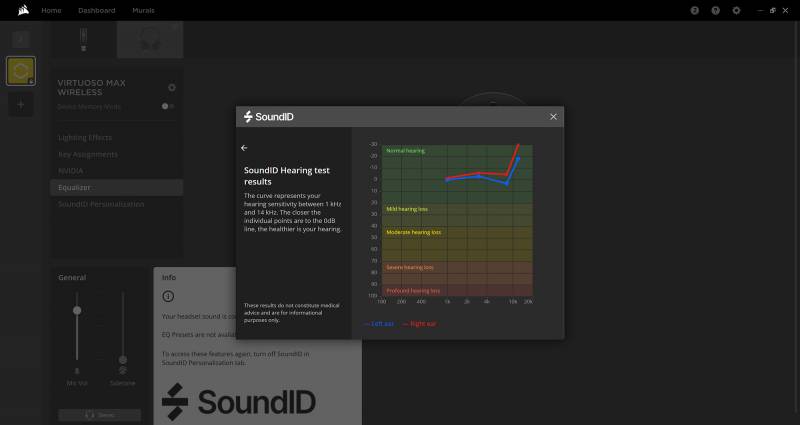
Task: Switch to the Dashboard tab
Action: point(97,10)
